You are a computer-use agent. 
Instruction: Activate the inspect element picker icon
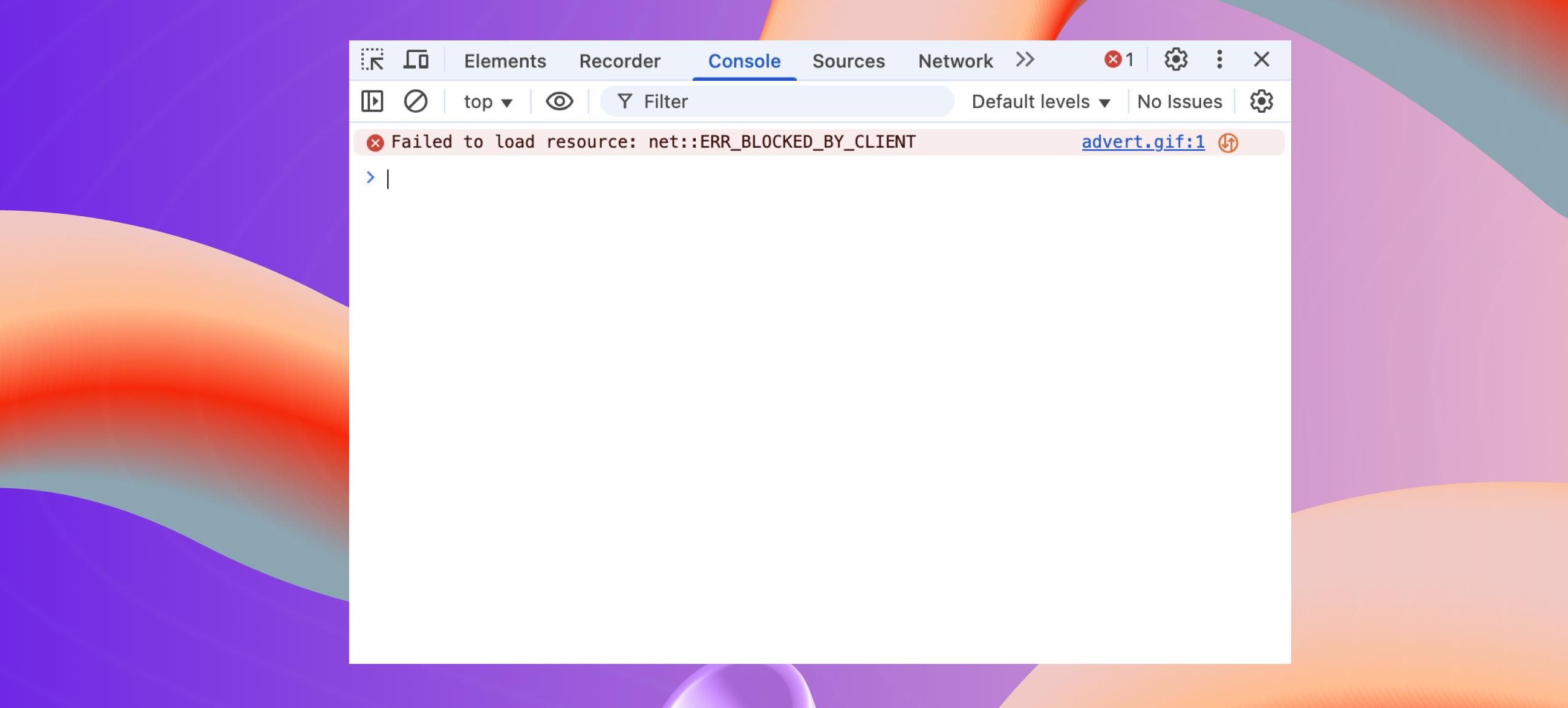tap(372, 60)
